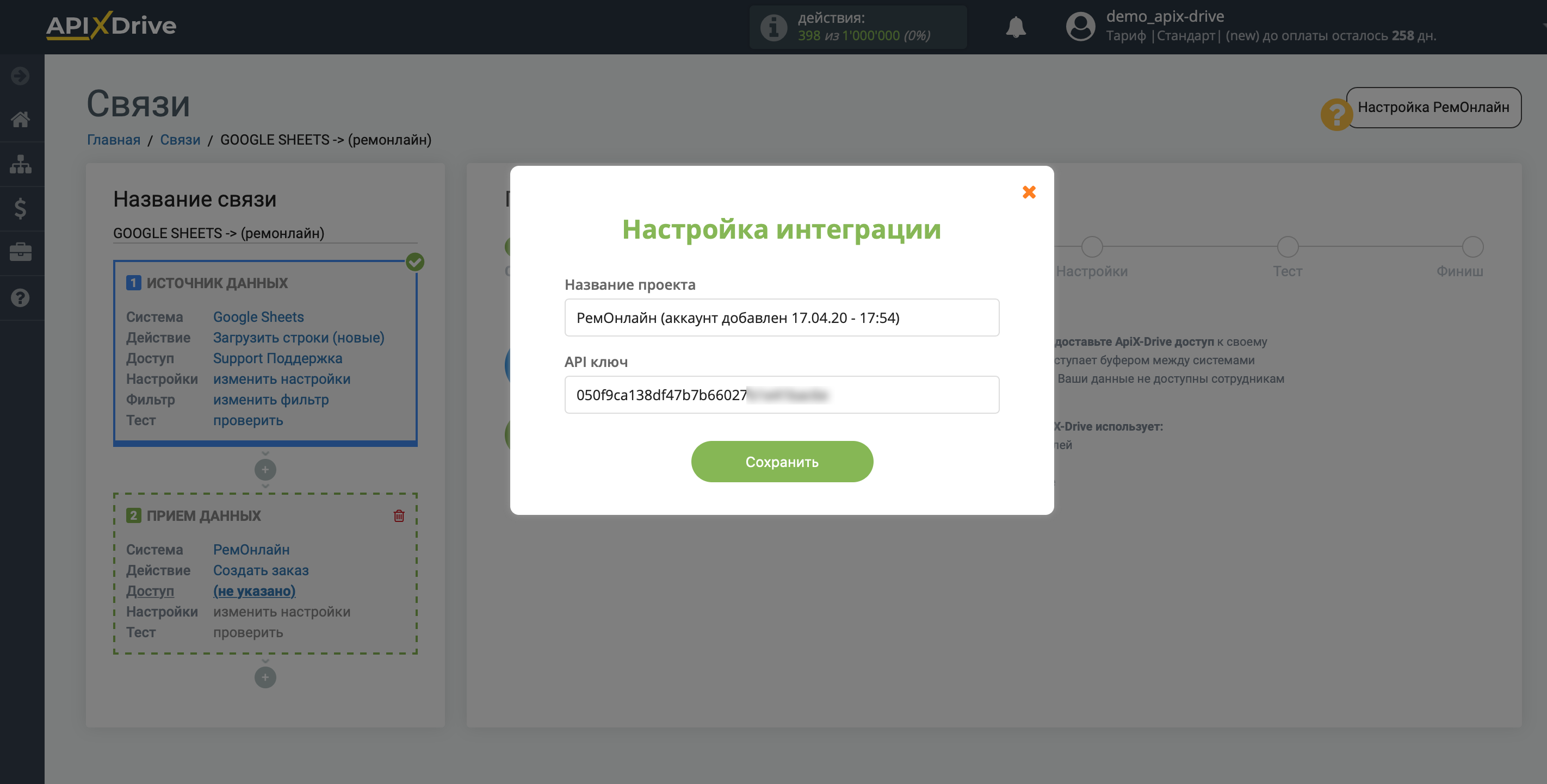The height and width of the screenshot is (784, 1547).
Task: Click the green checkmark on source block
Action: click(x=414, y=263)
